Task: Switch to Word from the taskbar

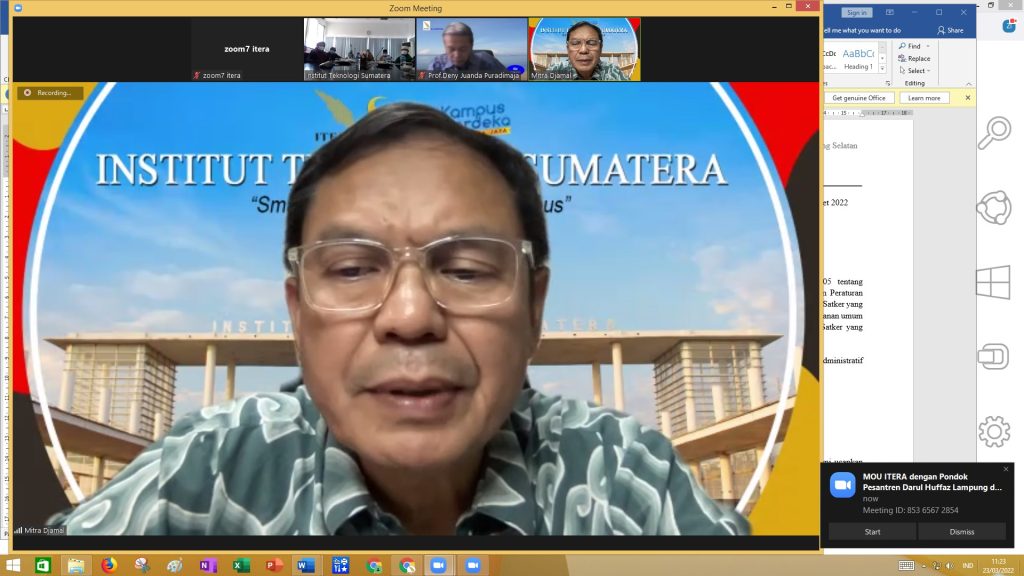Action: (307, 565)
